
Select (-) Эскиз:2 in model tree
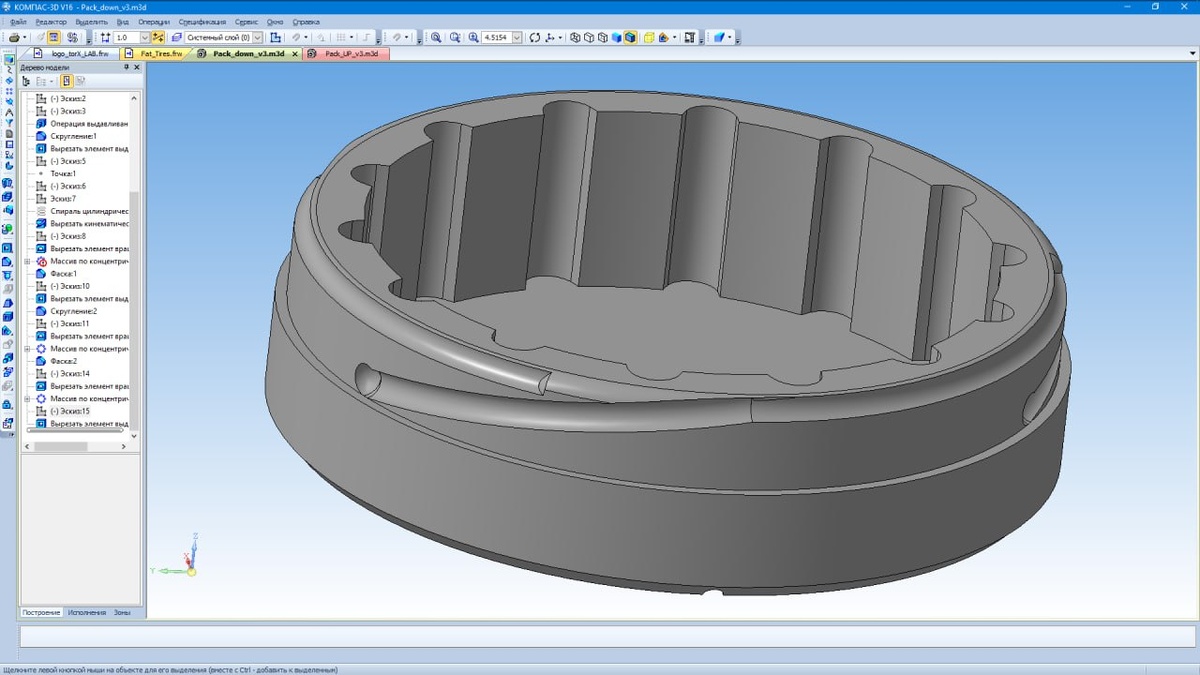[68, 99]
